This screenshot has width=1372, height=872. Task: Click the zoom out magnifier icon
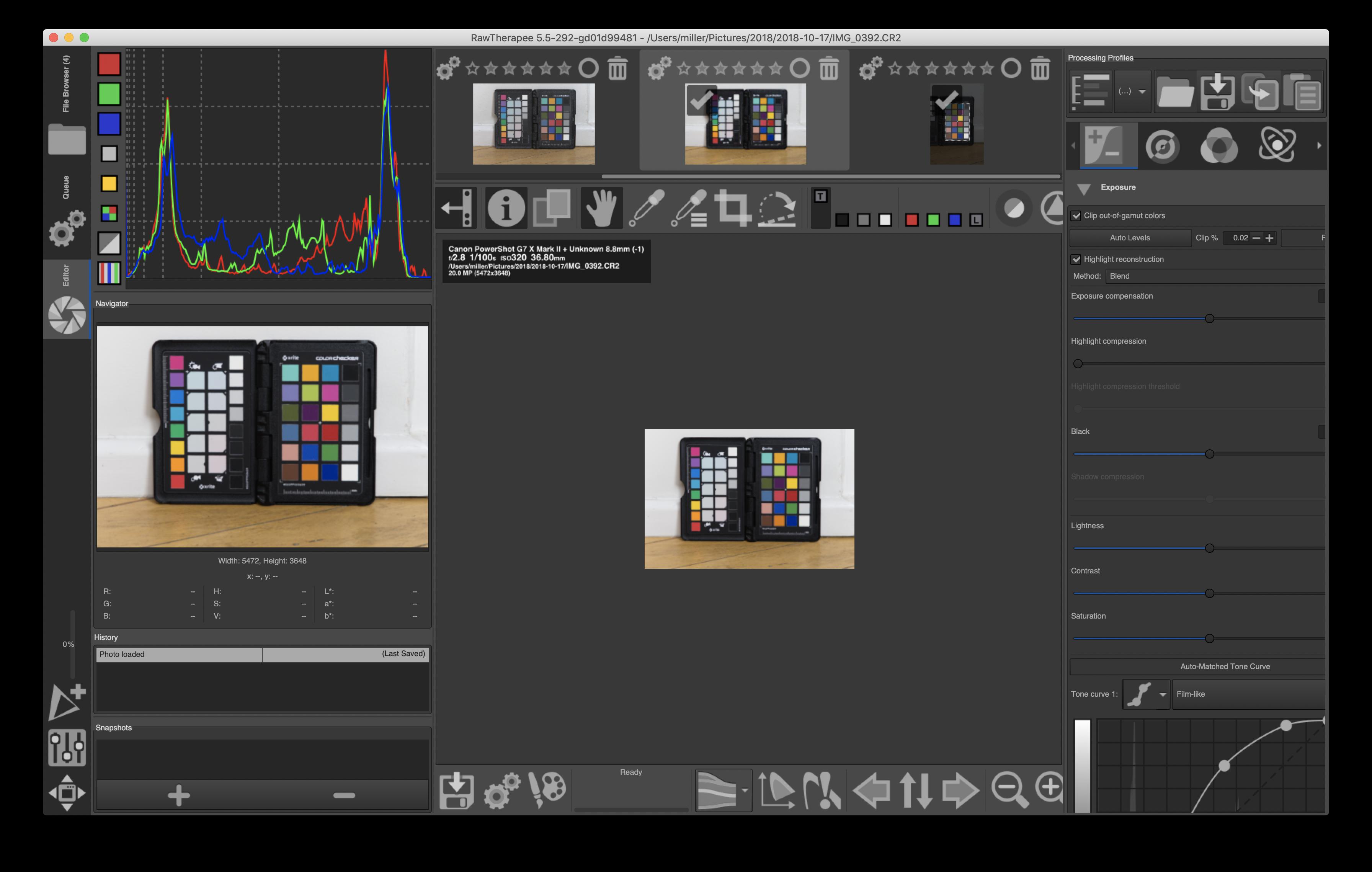tap(1009, 789)
